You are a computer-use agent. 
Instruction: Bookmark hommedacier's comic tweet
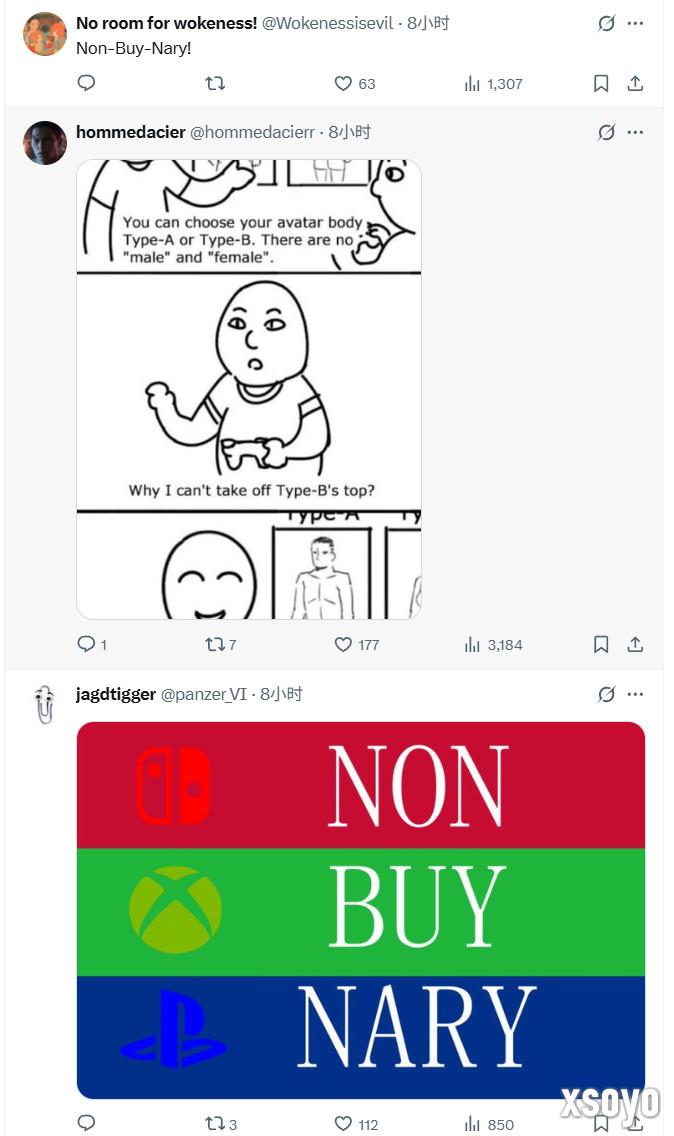click(x=601, y=644)
